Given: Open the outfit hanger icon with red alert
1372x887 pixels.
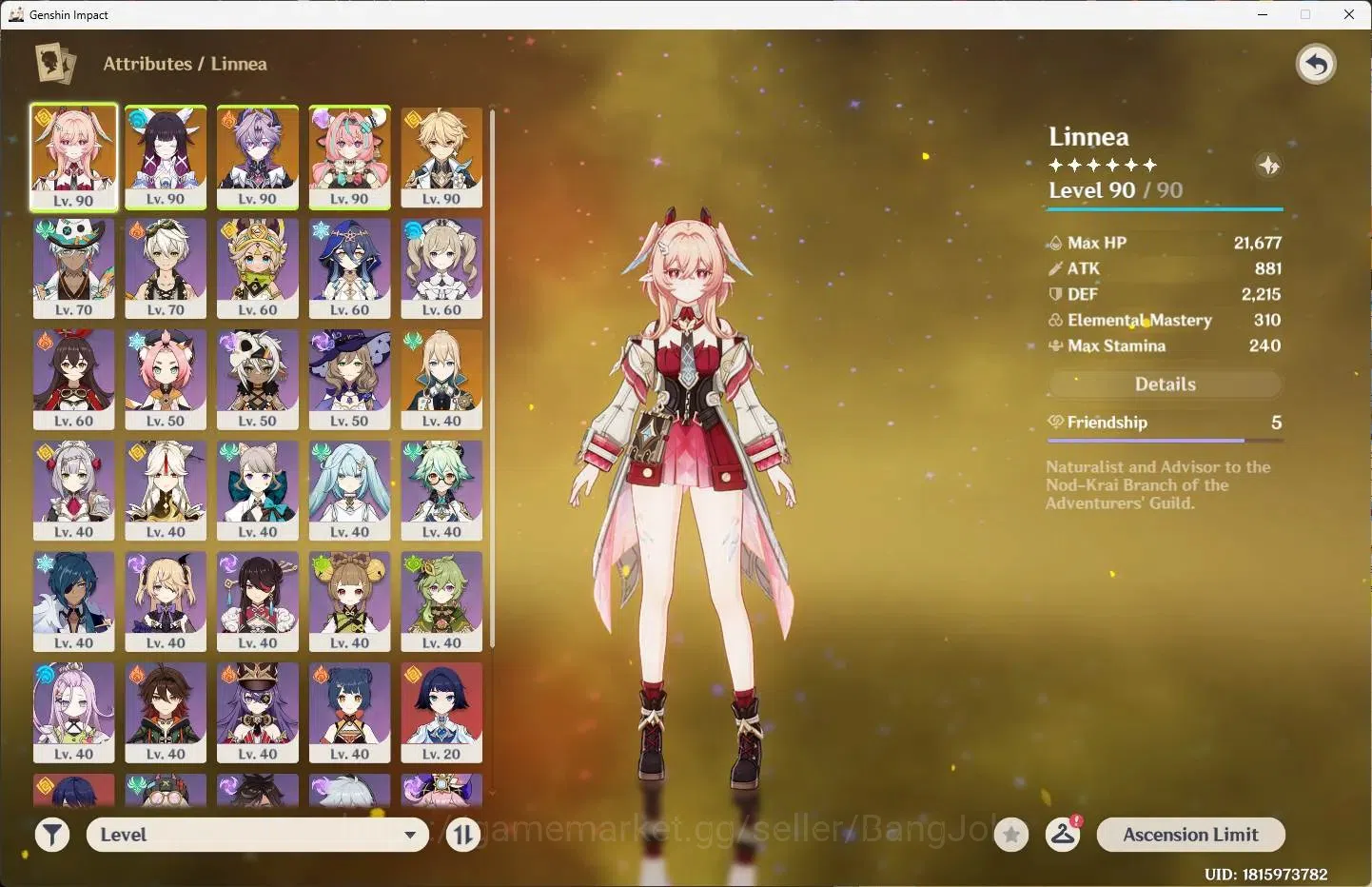Looking at the screenshot, I should click(x=1063, y=835).
